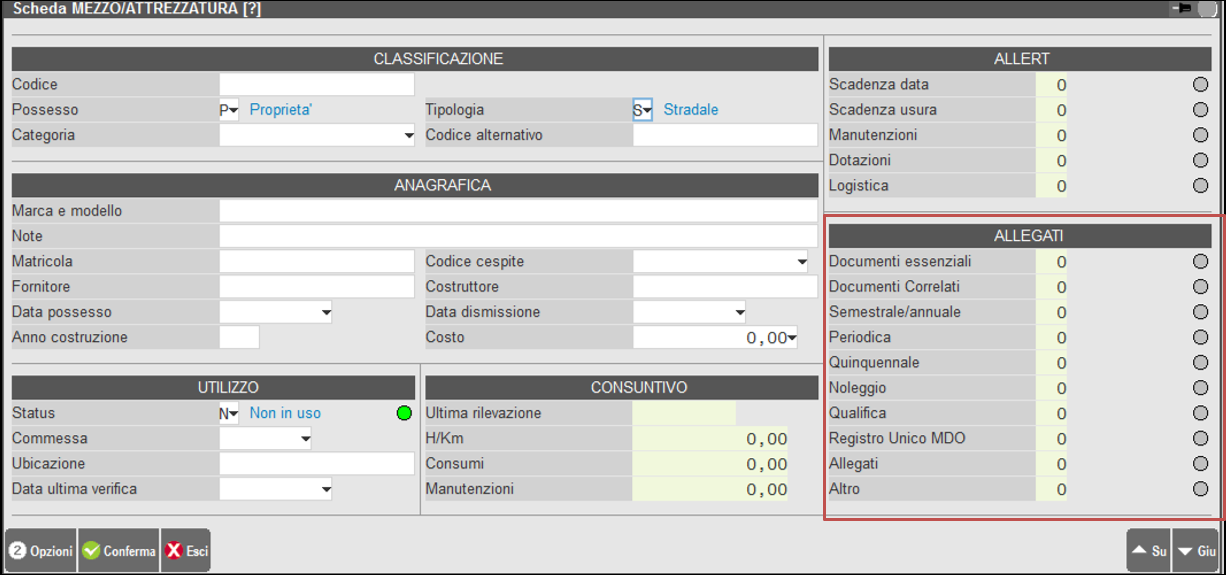
Task: Click the Registro Unico MDO circle
Action: pyautogui.click(x=1200, y=438)
